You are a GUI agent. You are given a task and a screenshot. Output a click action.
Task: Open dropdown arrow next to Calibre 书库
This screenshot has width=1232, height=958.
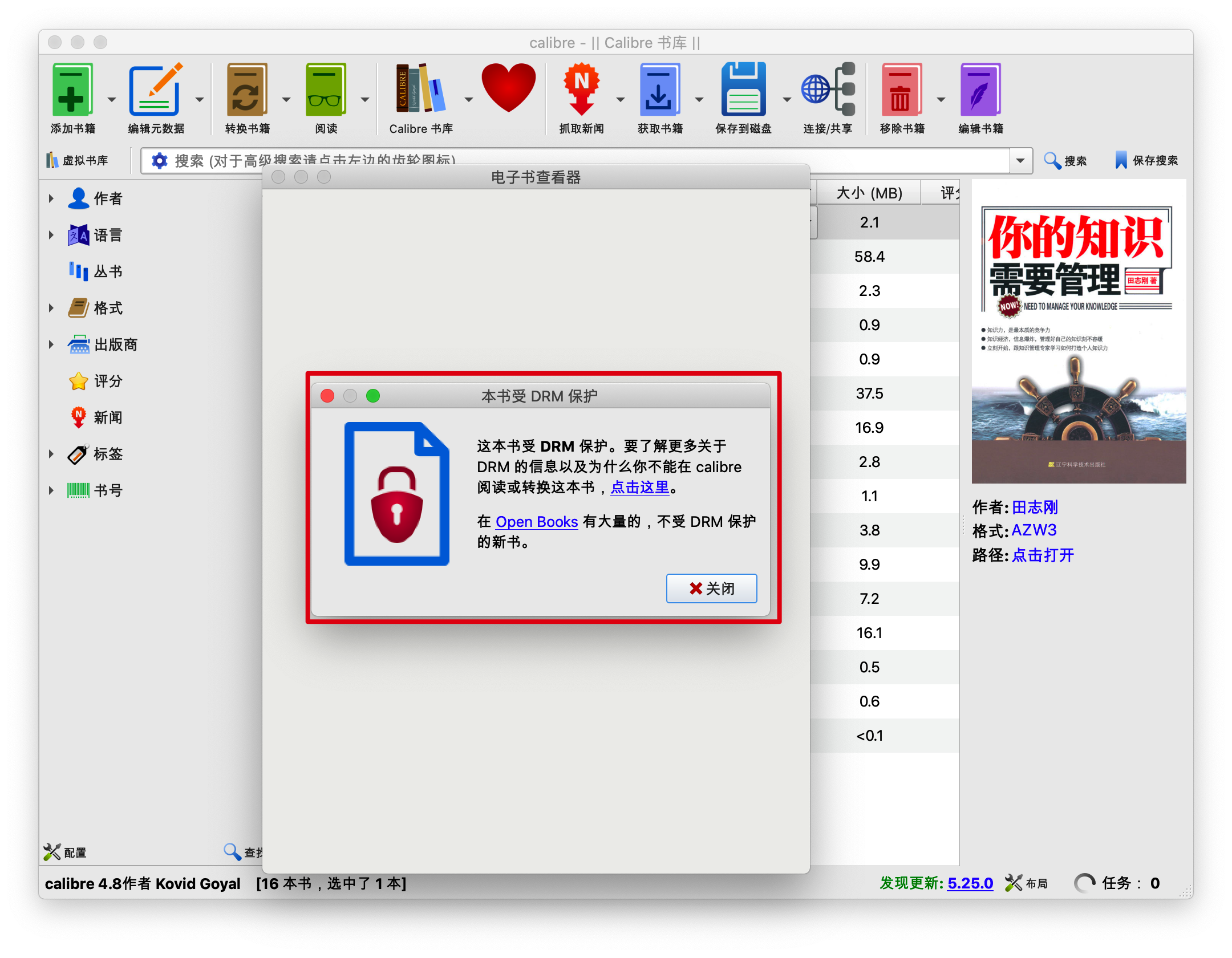tap(469, 100)
